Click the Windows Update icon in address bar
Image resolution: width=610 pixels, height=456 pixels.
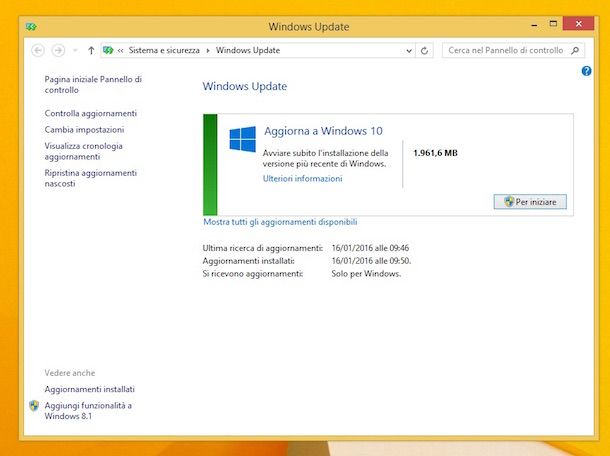click(x=108, y=50)
